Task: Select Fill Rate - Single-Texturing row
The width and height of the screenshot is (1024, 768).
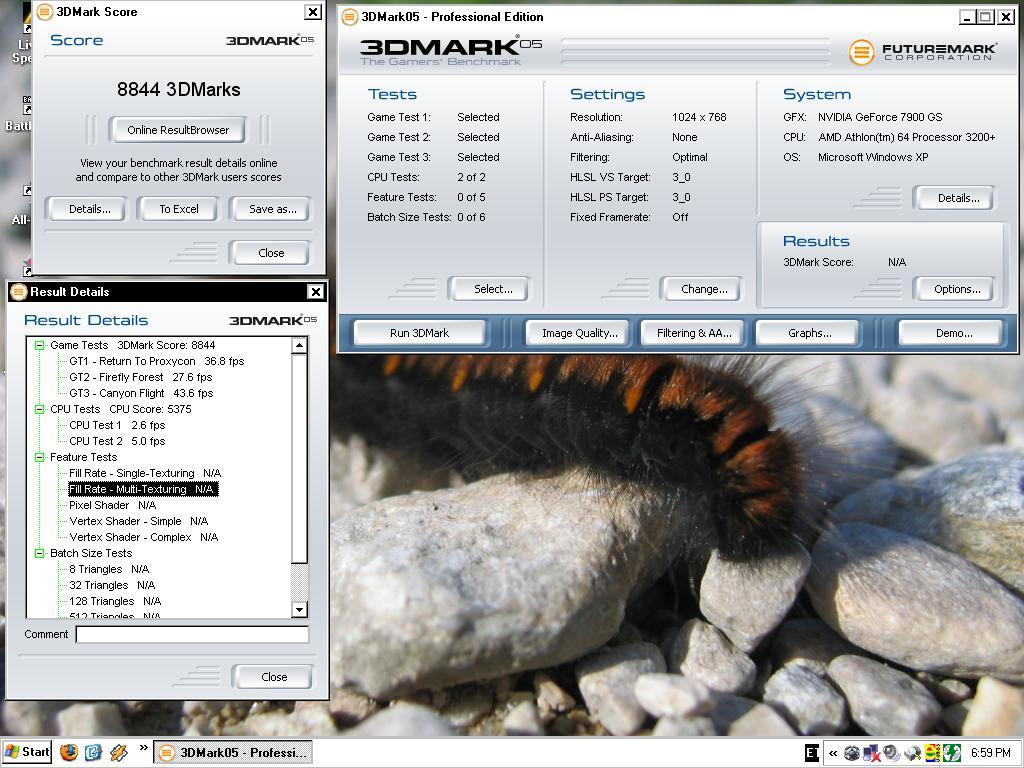Action: [145, 473]
